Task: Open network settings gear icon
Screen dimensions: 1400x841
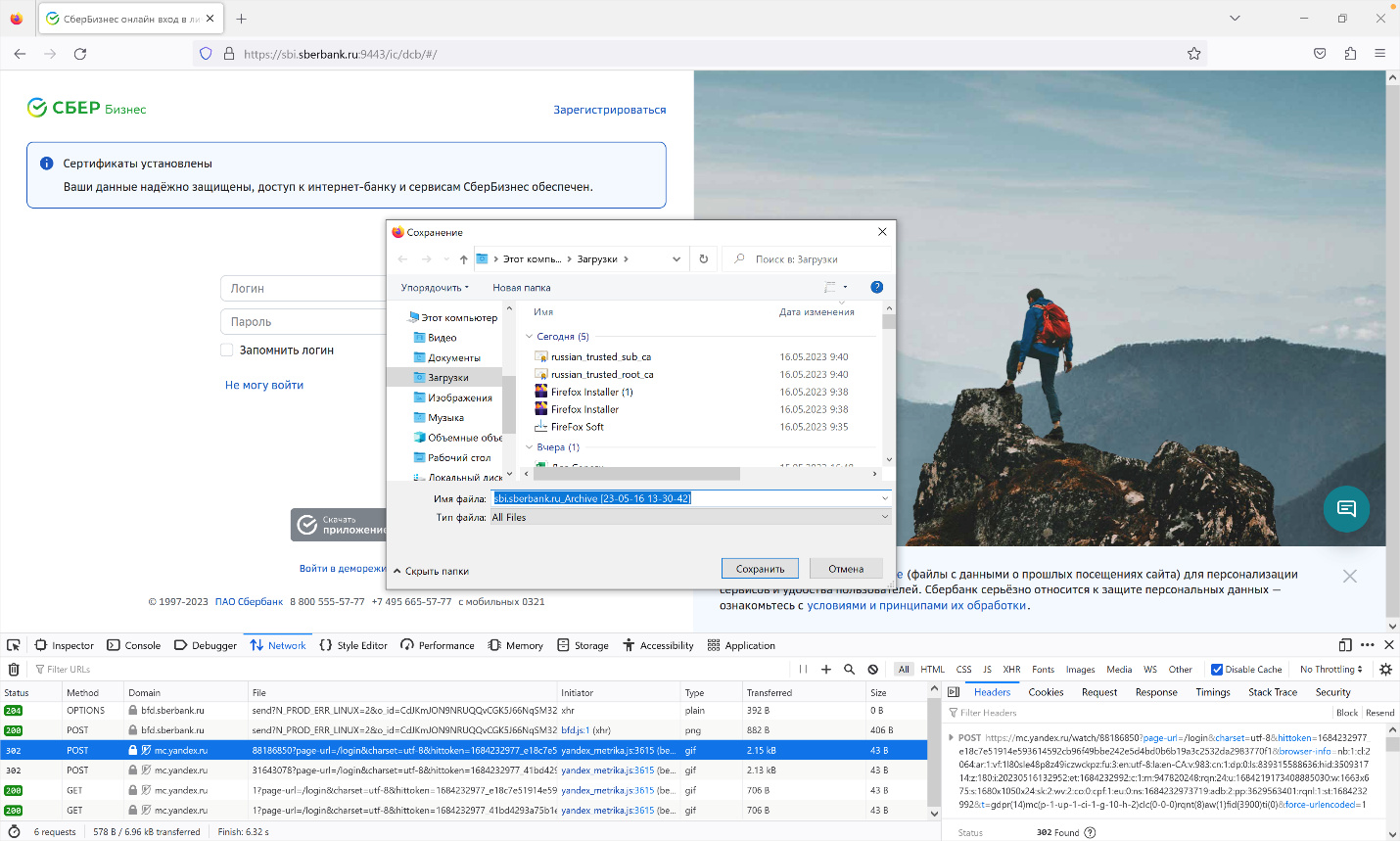Action: click(x=1385, y=670)
